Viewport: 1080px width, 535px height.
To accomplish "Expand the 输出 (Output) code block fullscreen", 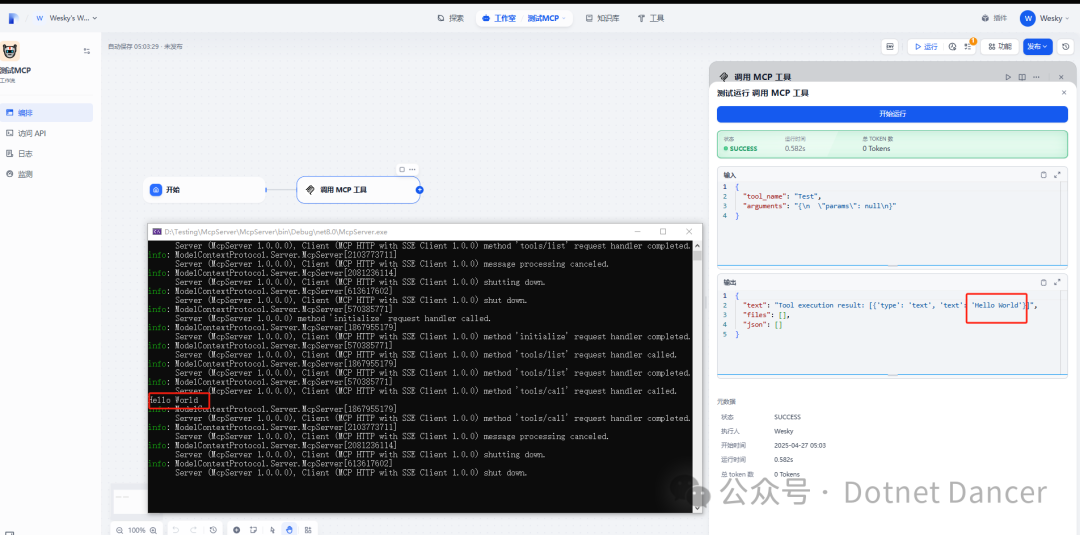I will [x=1057, y=282].
